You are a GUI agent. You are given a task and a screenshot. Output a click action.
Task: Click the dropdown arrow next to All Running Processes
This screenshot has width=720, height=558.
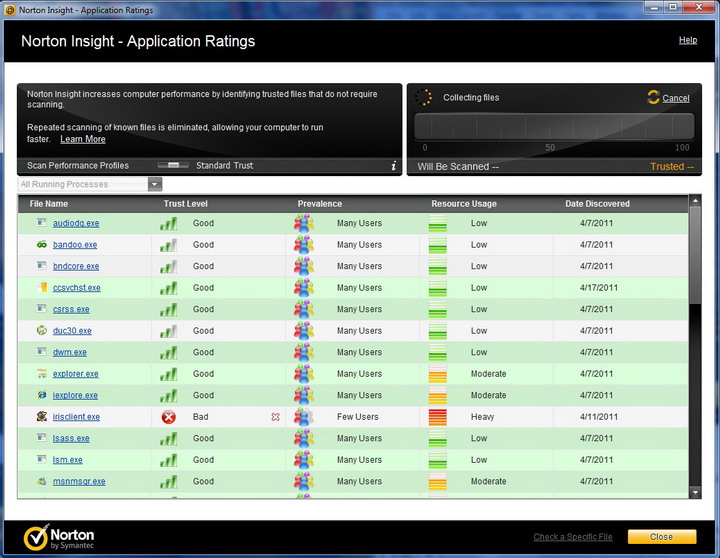(155, 184)
